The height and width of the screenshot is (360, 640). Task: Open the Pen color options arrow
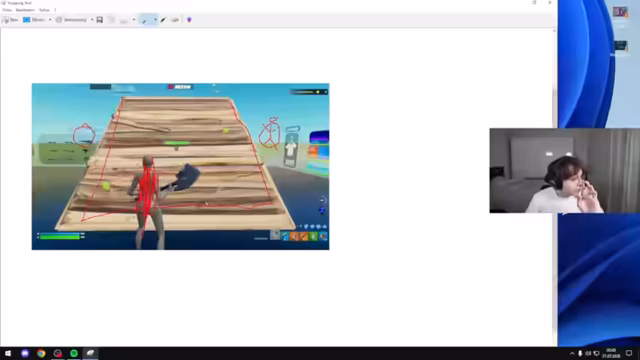tap(155, 20)
